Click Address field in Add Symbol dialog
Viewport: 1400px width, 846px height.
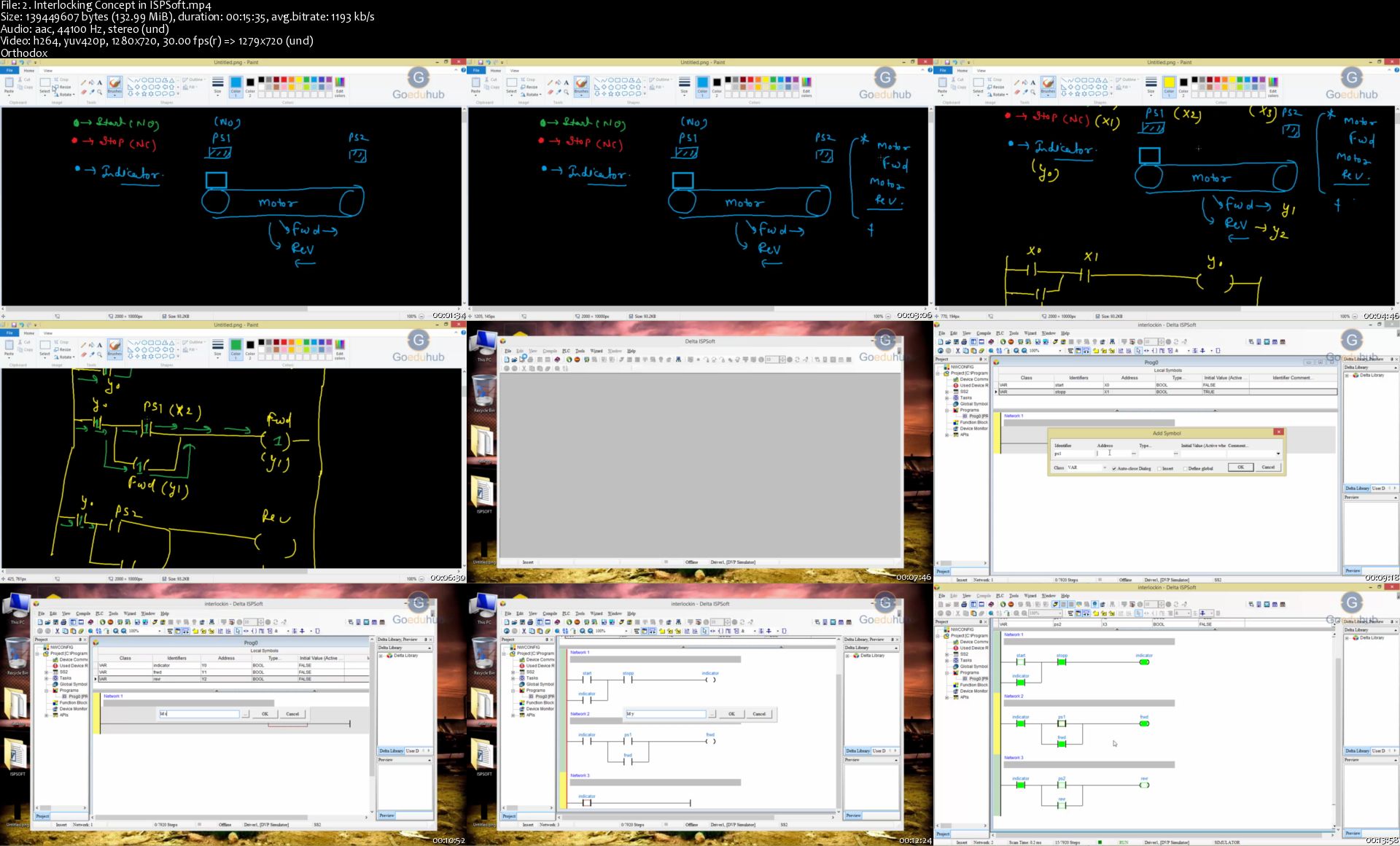click(x=1113, y=454)
